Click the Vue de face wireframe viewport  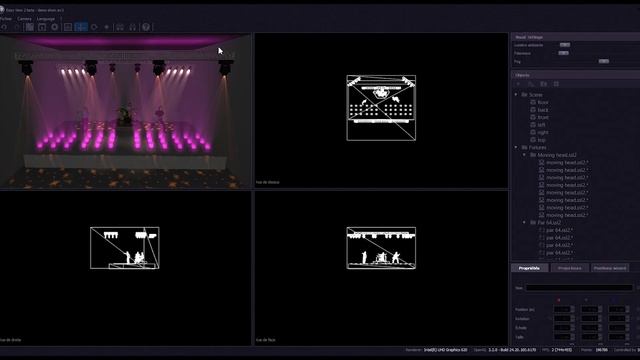click(381, 268)
